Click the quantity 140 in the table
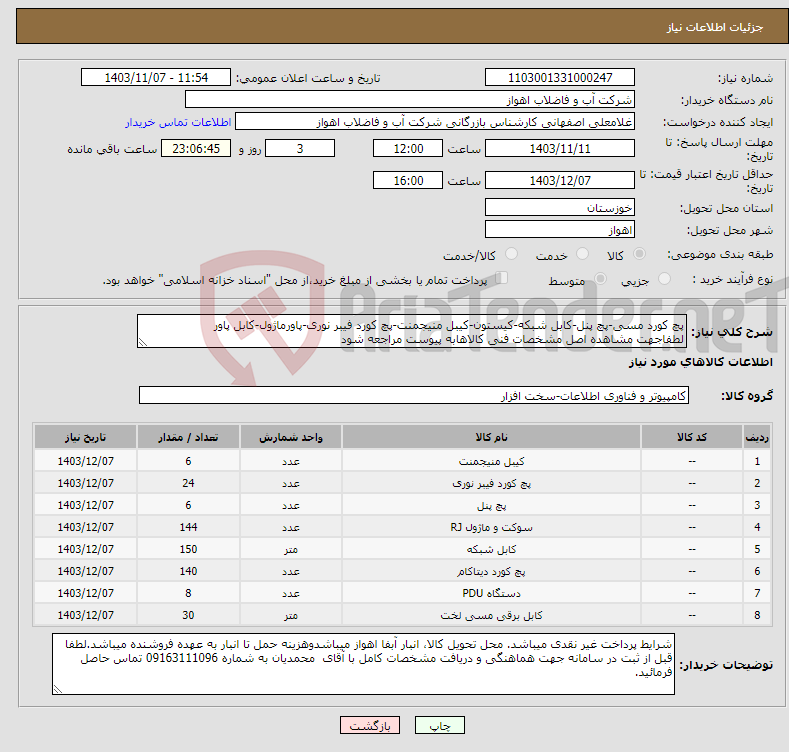The image size is (789, 752). click(188, 571)
